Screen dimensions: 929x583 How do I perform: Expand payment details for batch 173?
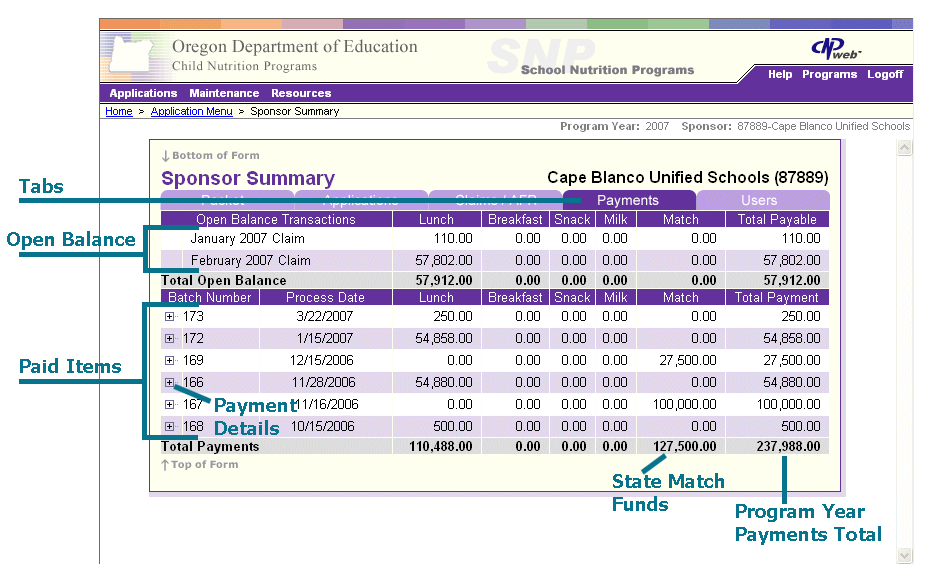(169, 316)
